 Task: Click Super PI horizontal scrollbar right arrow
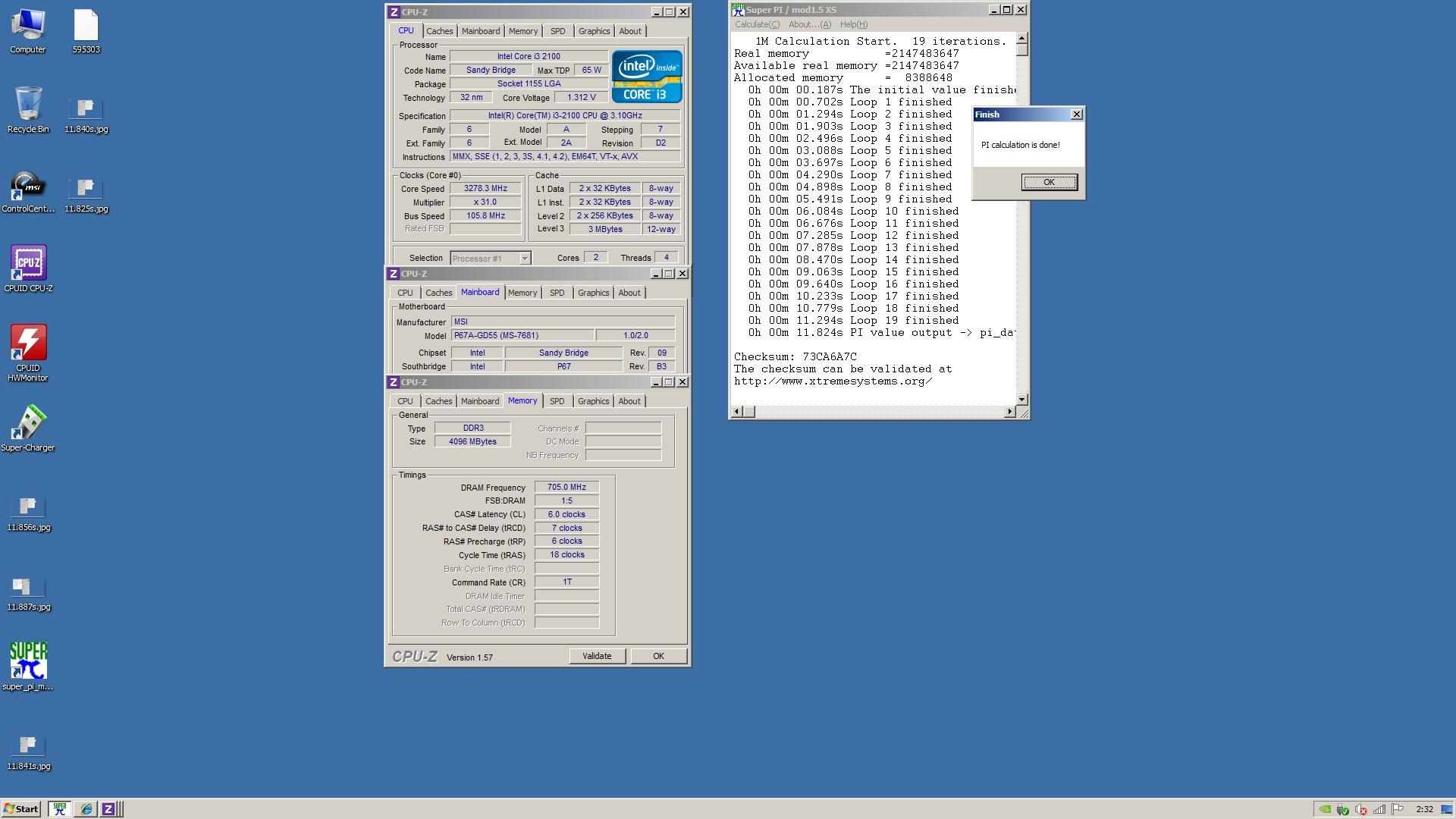coord(1009,411)
